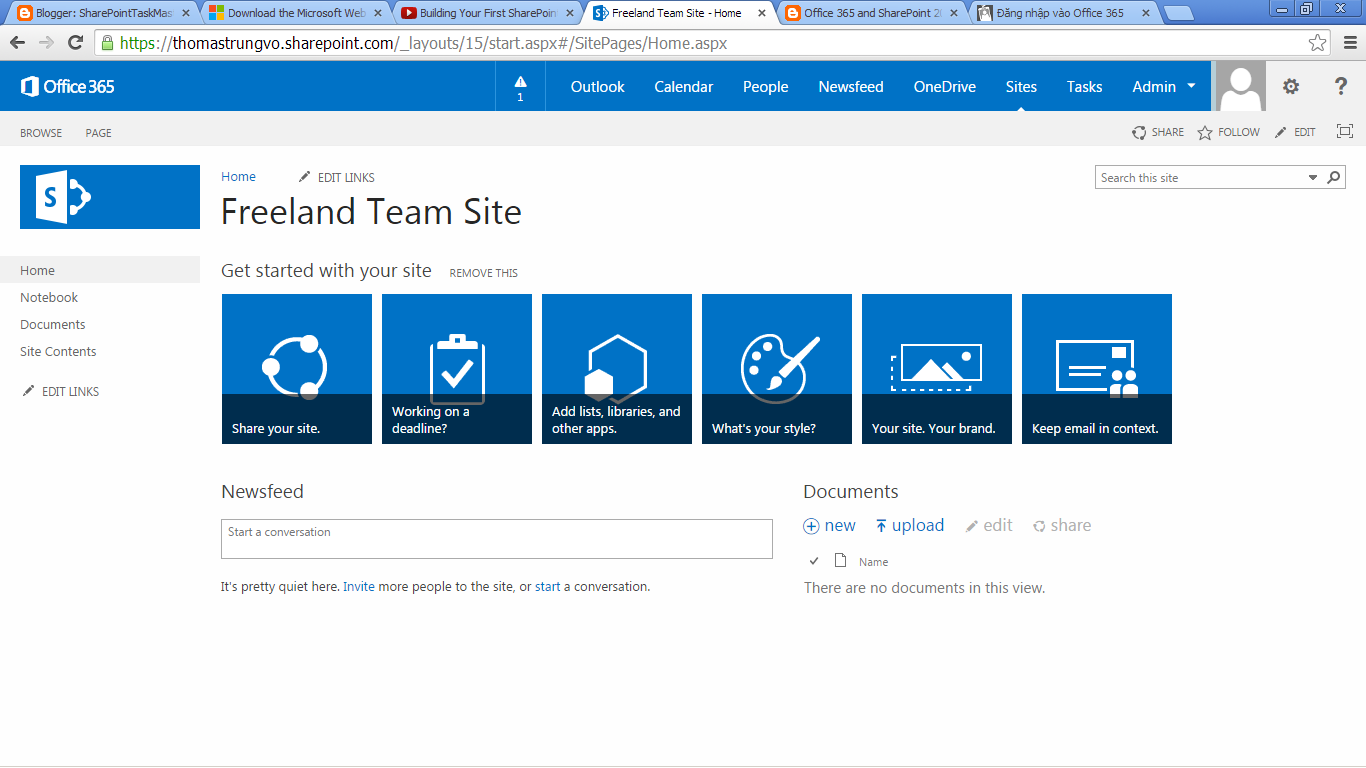This screenshot has height=768, width=1366.
Task: Click the Documents heading link
Action: pos(851,492)
